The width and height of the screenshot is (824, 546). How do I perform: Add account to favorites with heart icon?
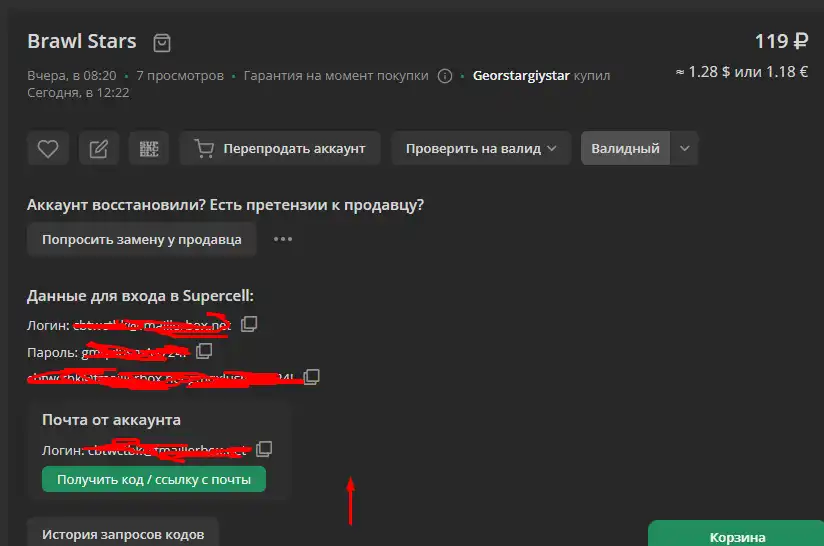48,149
